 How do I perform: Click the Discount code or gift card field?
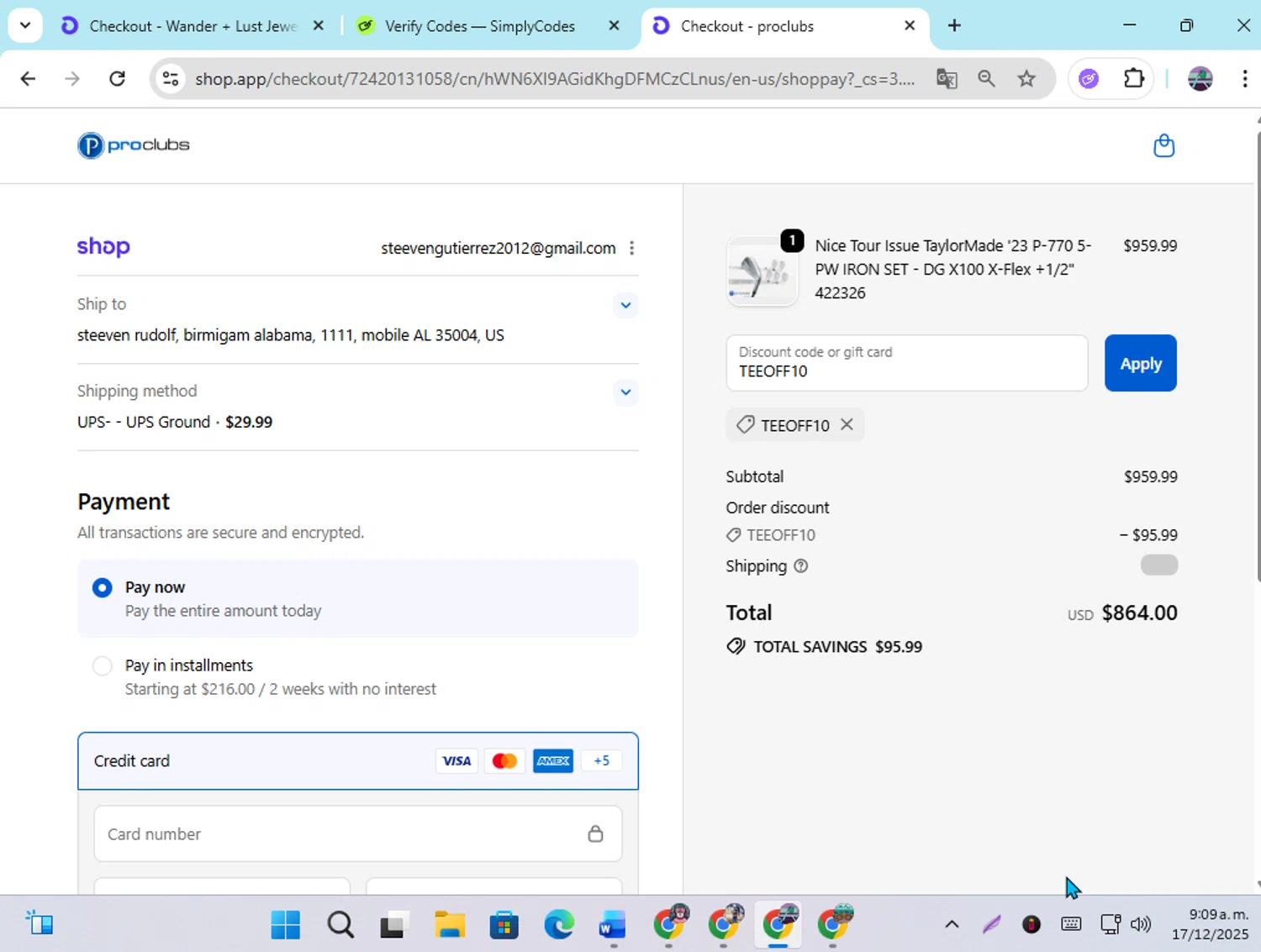click(x=907, y=363)
